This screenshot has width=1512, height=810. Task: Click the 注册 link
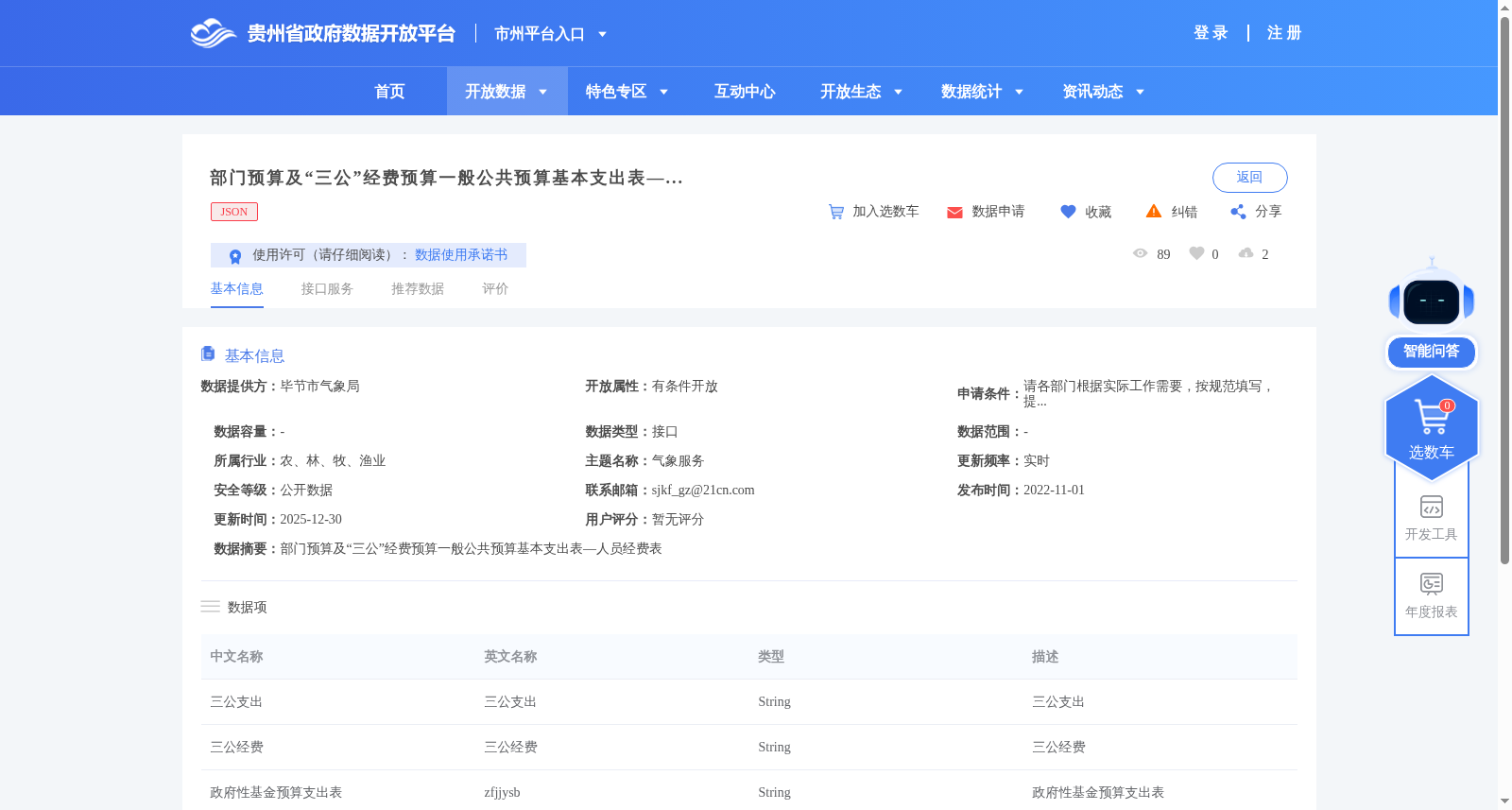pyautogui.click(x=1284, y=33)
